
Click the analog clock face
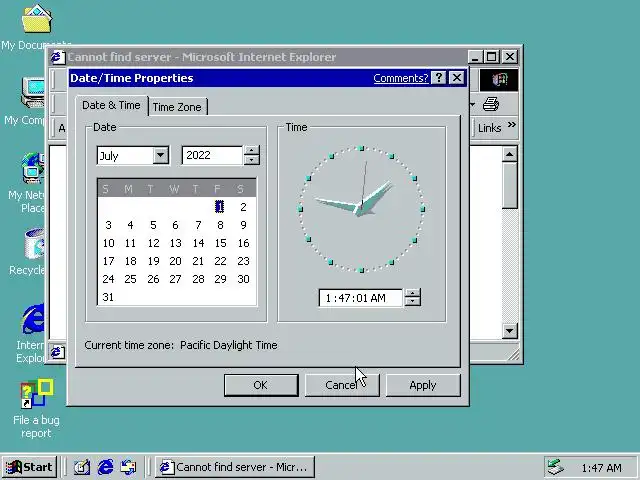pos(362,209)
